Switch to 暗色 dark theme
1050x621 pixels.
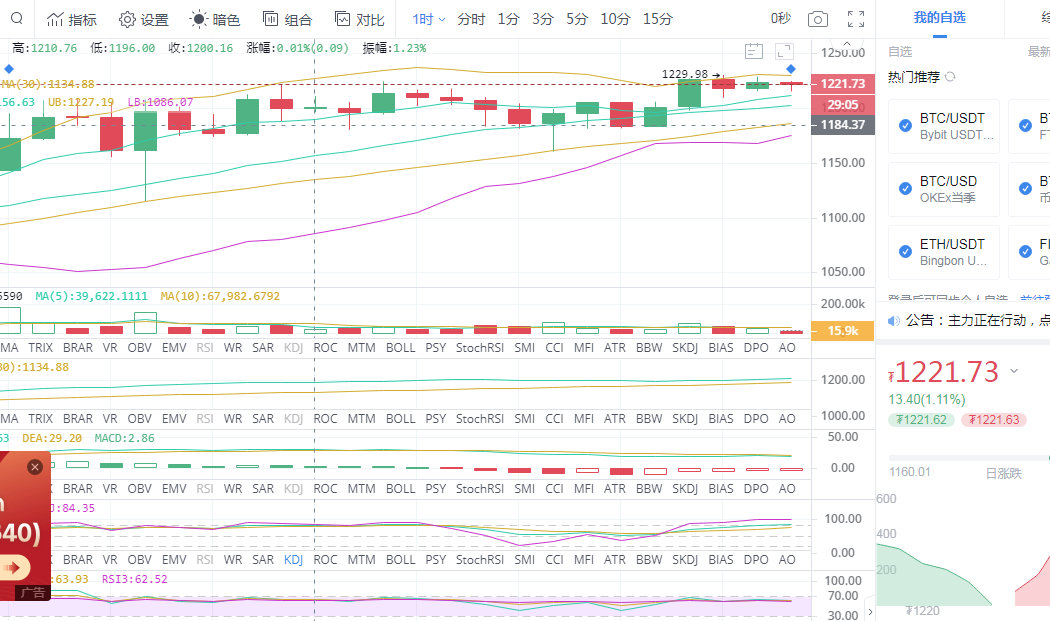point(215,20)
